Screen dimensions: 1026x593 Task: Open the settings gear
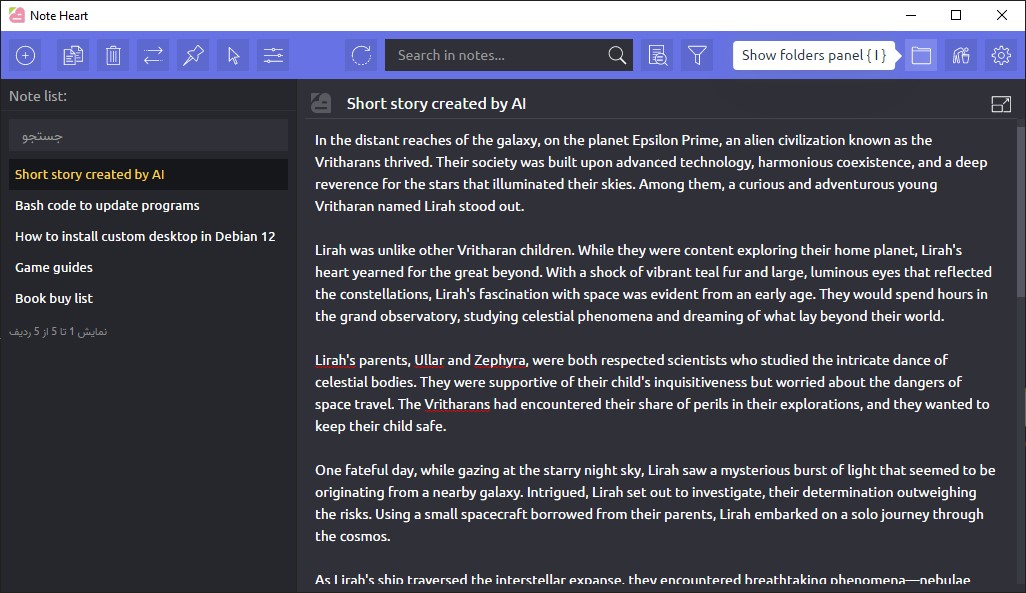coord(1001,56)
